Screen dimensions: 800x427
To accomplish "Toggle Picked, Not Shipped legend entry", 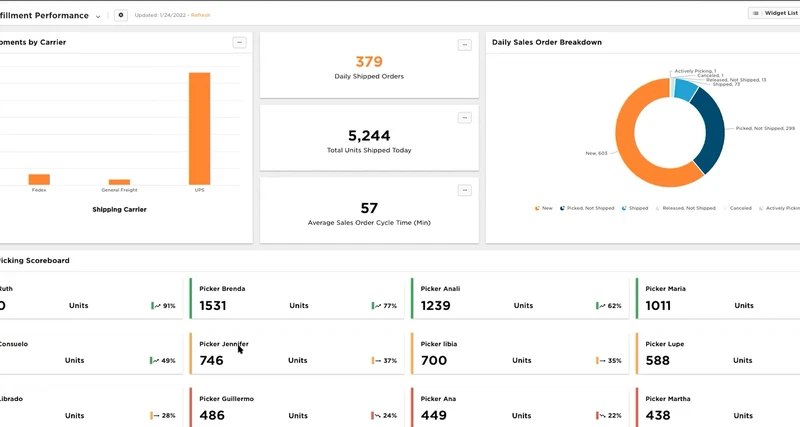I will pos(587,208).
